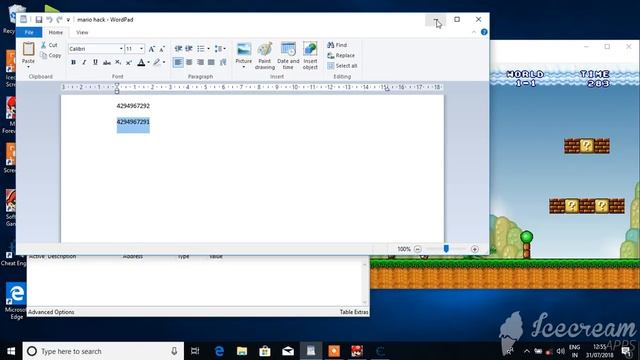Decrease paragraph indent
The width and height of the screenshot is (640, 360).
tap(178, 49)
